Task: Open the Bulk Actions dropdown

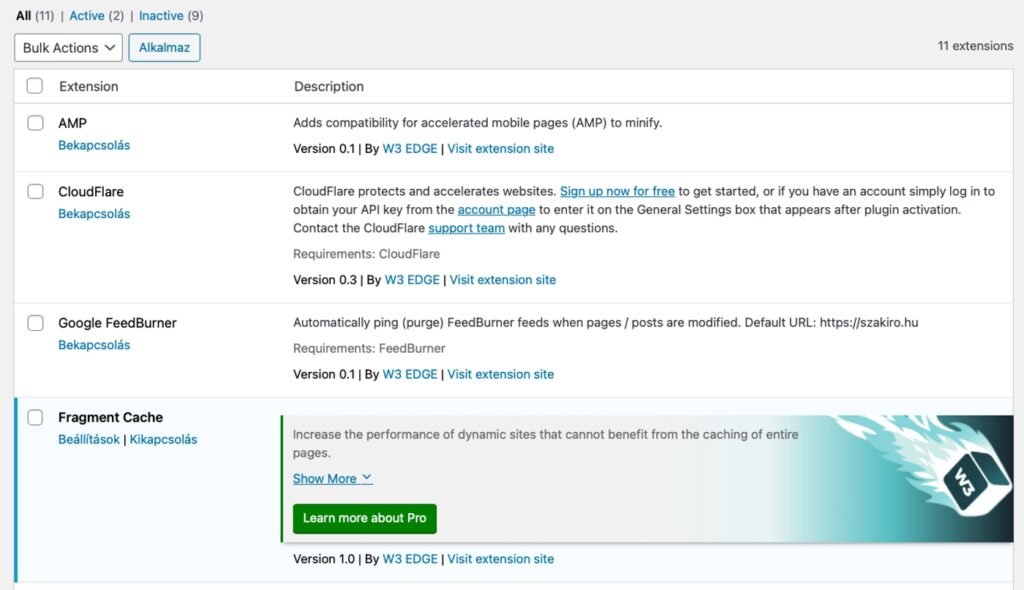Action: pyautogui.click(x=68, y=48)
